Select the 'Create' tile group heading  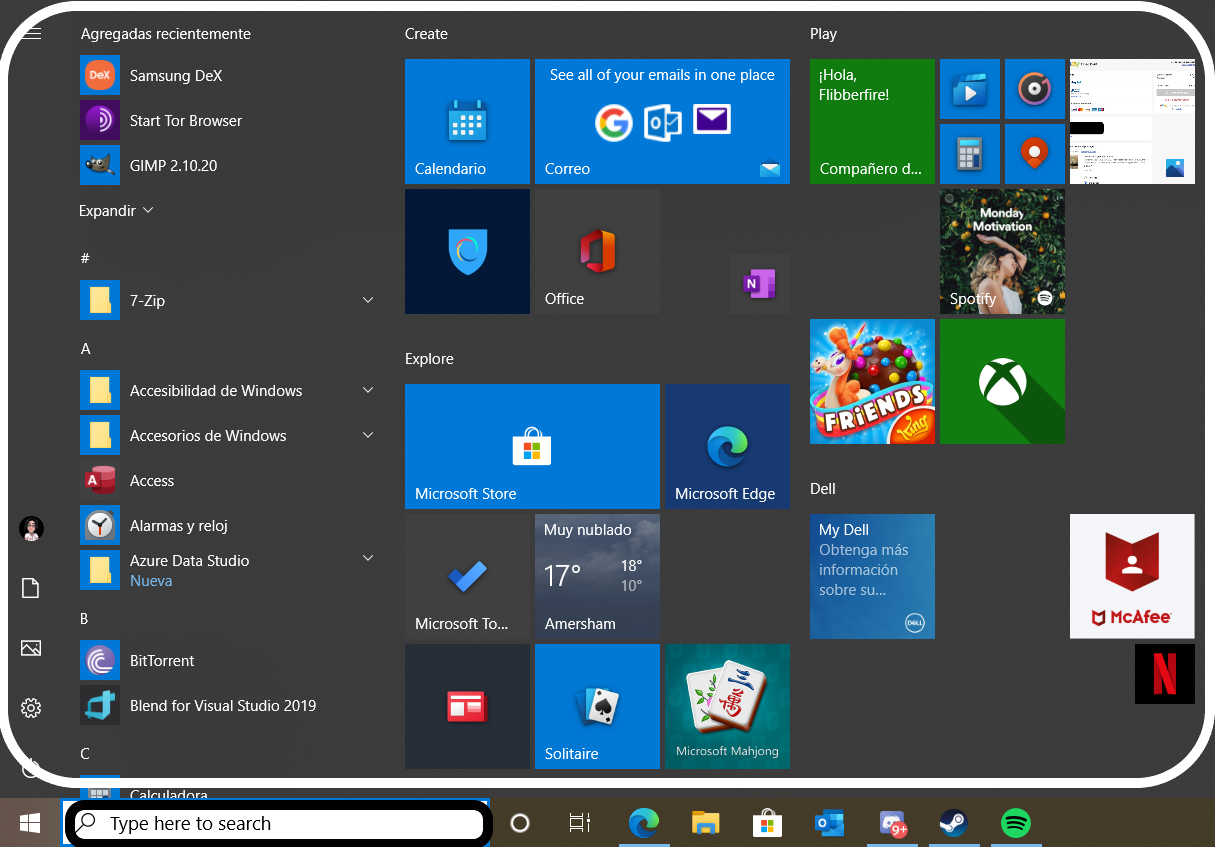click(x=426, y=34)
